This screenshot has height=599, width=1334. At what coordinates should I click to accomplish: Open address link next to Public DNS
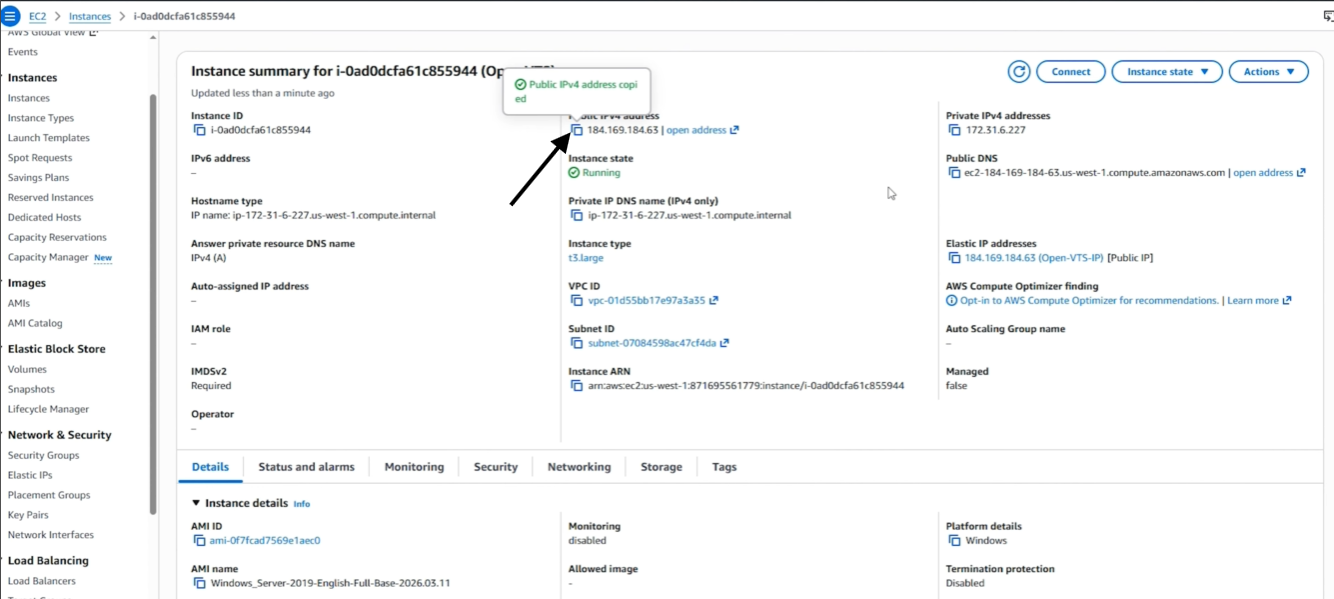coord(1269,173)
